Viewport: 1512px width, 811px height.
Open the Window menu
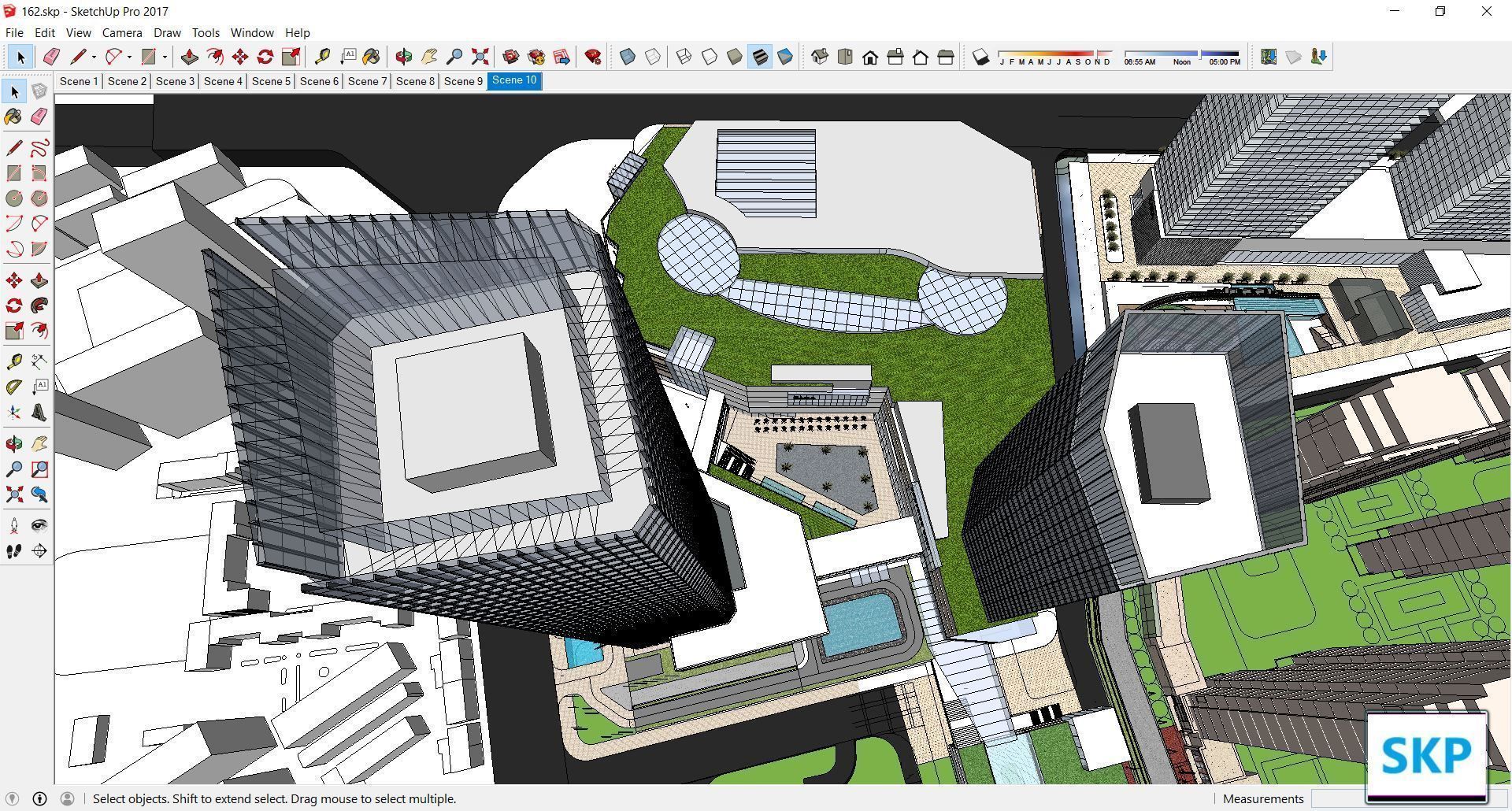(x=252, y=32)
